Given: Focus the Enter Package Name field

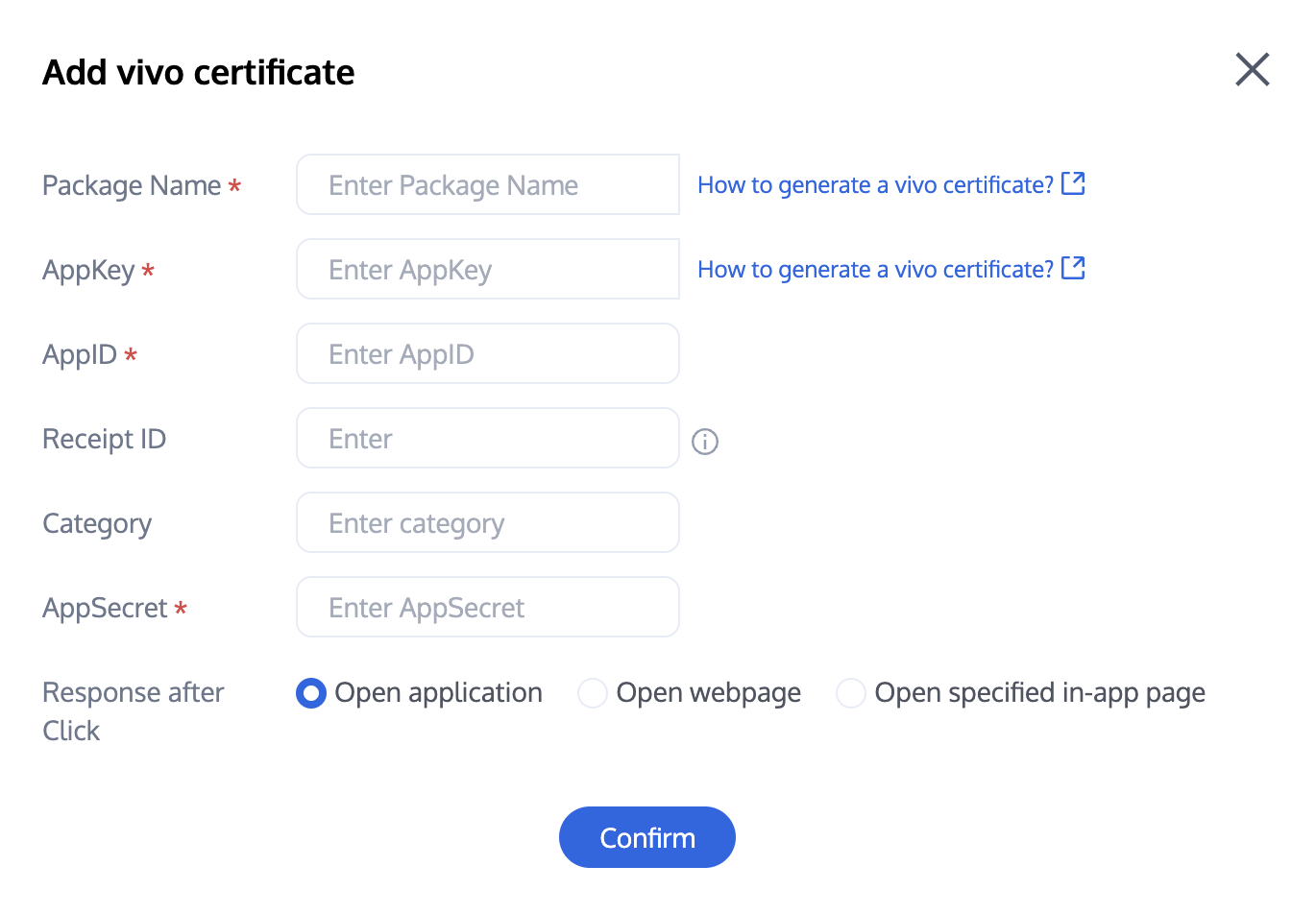Looking at the screenshot, I should [x=488, y=185].
